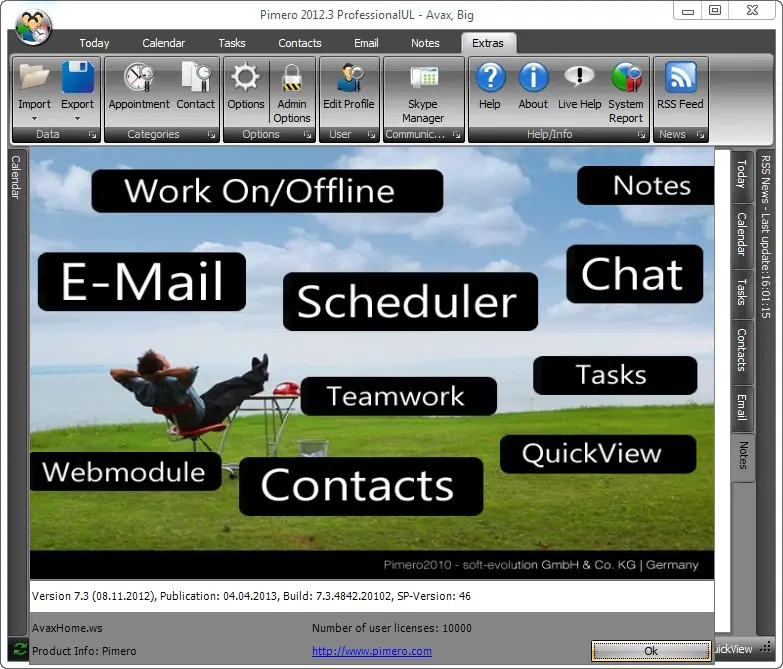Click the Product Info: Pimero text
This screenshot has height=669, width=783.
tap(84, 651)
